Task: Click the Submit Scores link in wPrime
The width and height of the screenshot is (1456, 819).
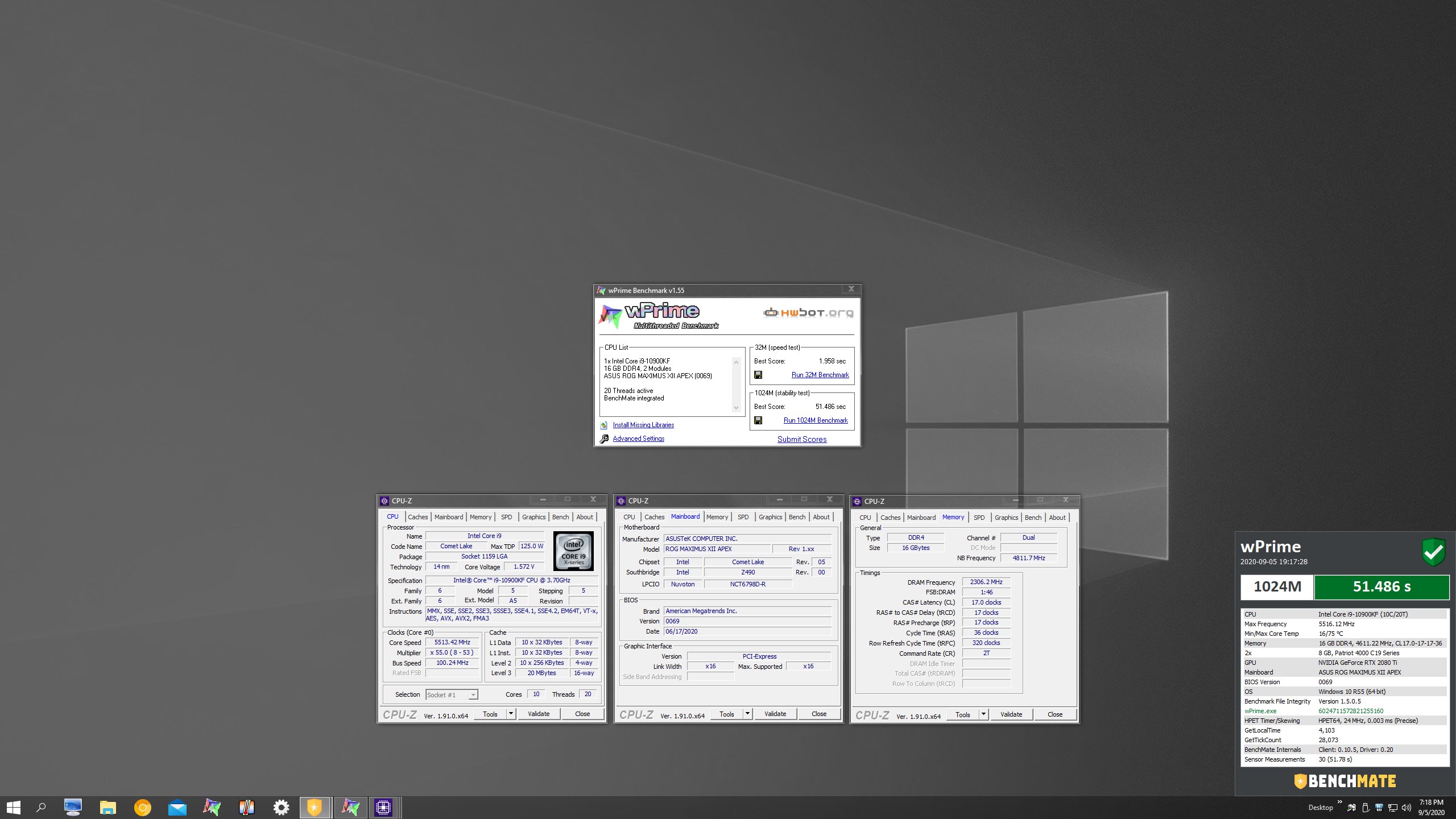Action: [802, 439]
